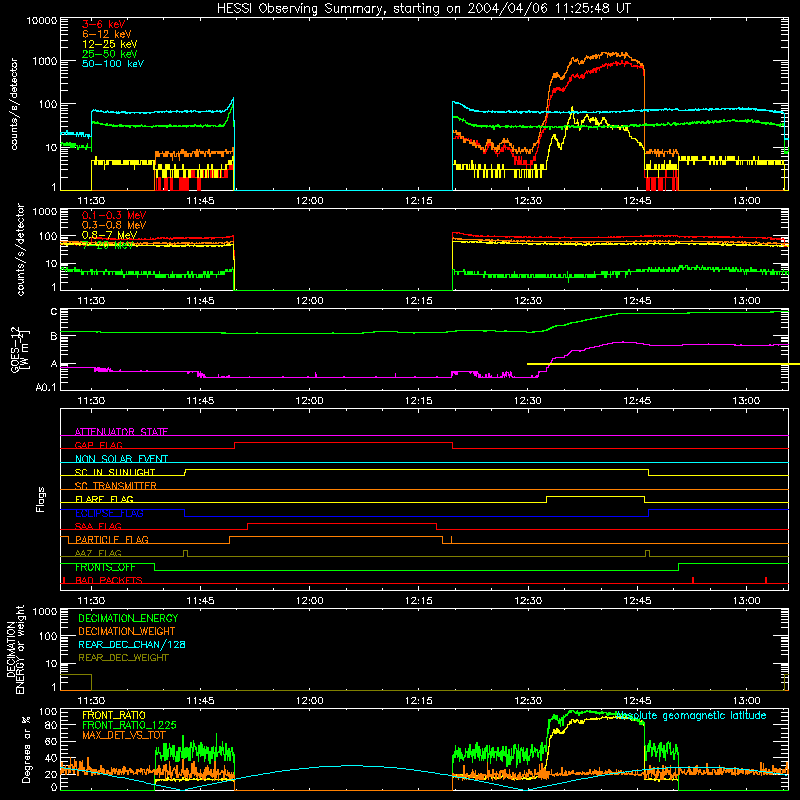Click the 11:45 time label under decimation panel
The image size is (800, 800).
200,701
